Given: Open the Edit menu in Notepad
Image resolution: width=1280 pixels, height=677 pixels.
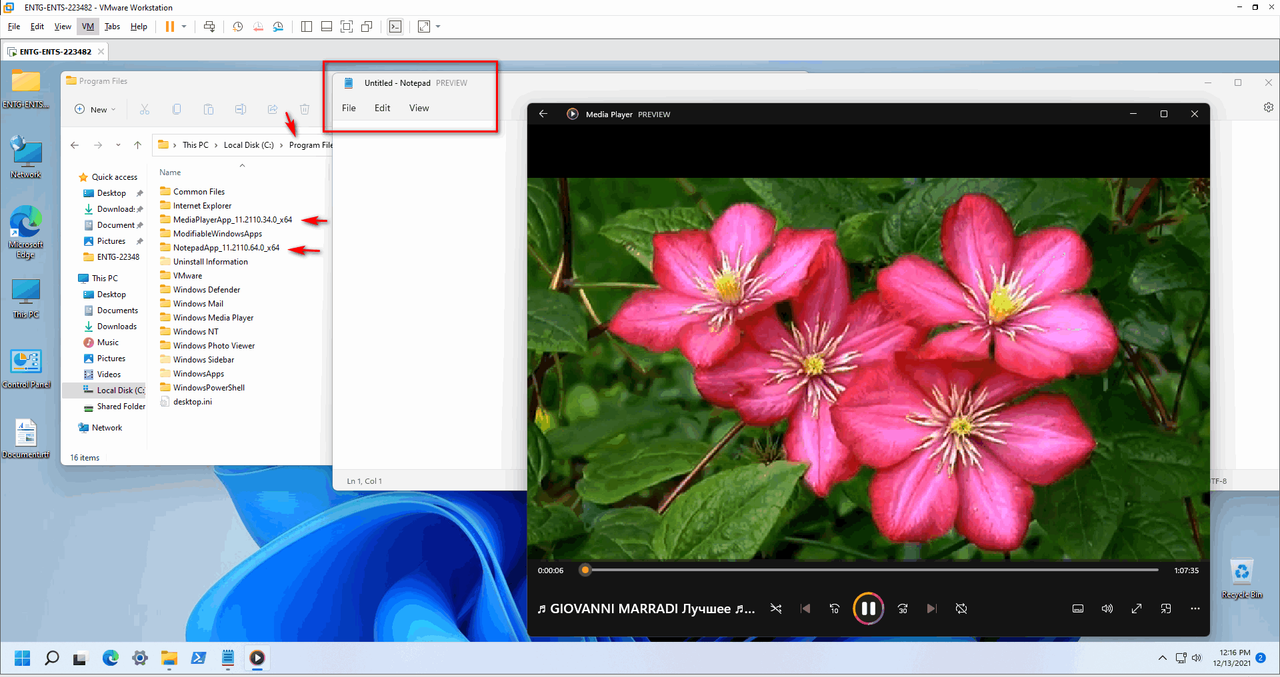Looking at the screenshot, I should point(382,108).
